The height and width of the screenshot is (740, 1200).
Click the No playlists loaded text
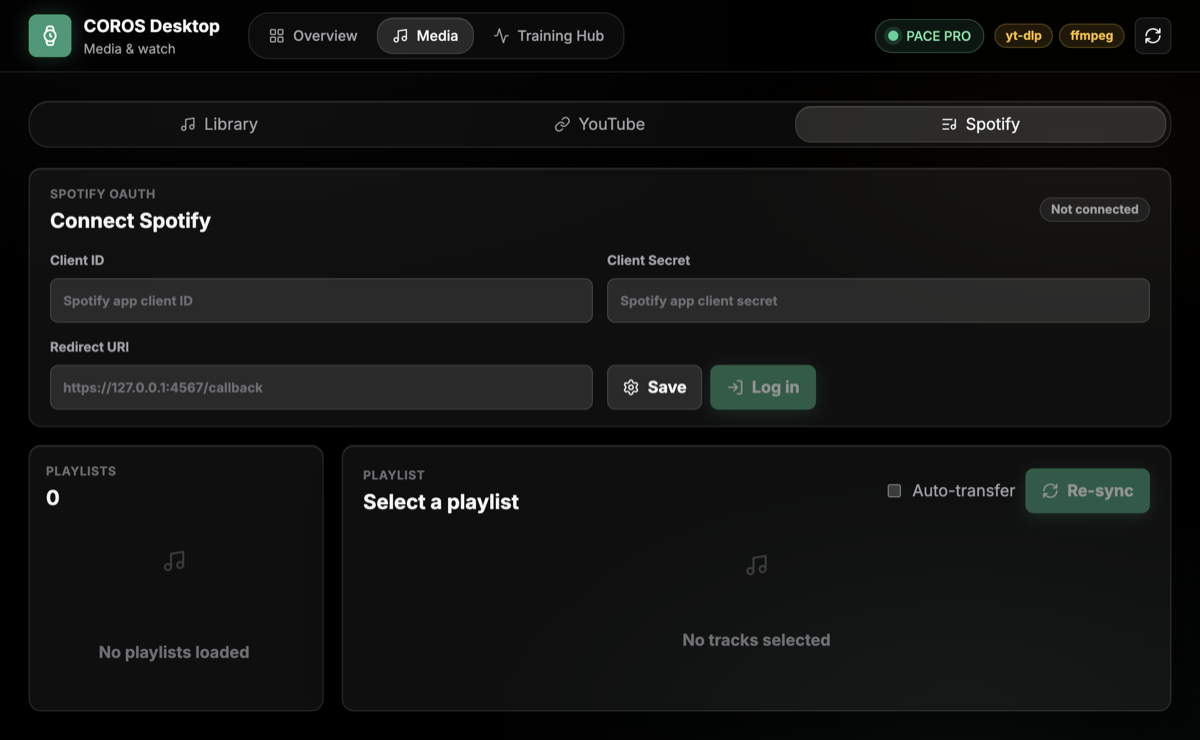174,652
